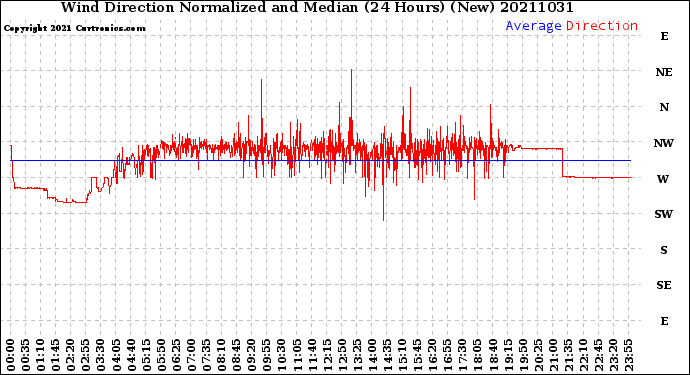Click the Copyright 2021 Cartronics.com text
Viewport: 690px width, 375px height.
coord(74,29)
